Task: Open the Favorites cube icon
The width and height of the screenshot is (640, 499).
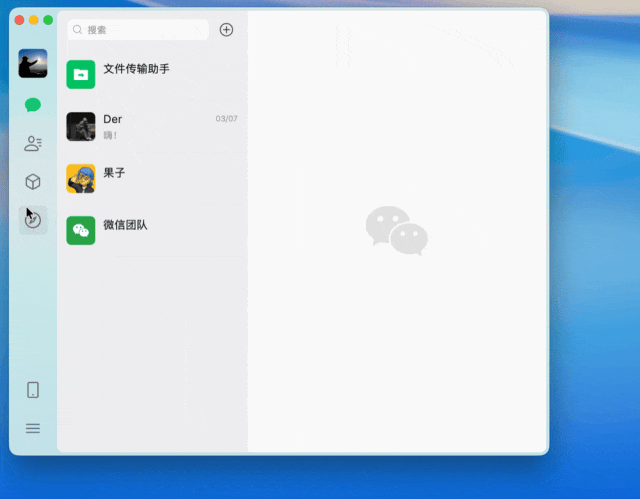Action: pos(33,182)
